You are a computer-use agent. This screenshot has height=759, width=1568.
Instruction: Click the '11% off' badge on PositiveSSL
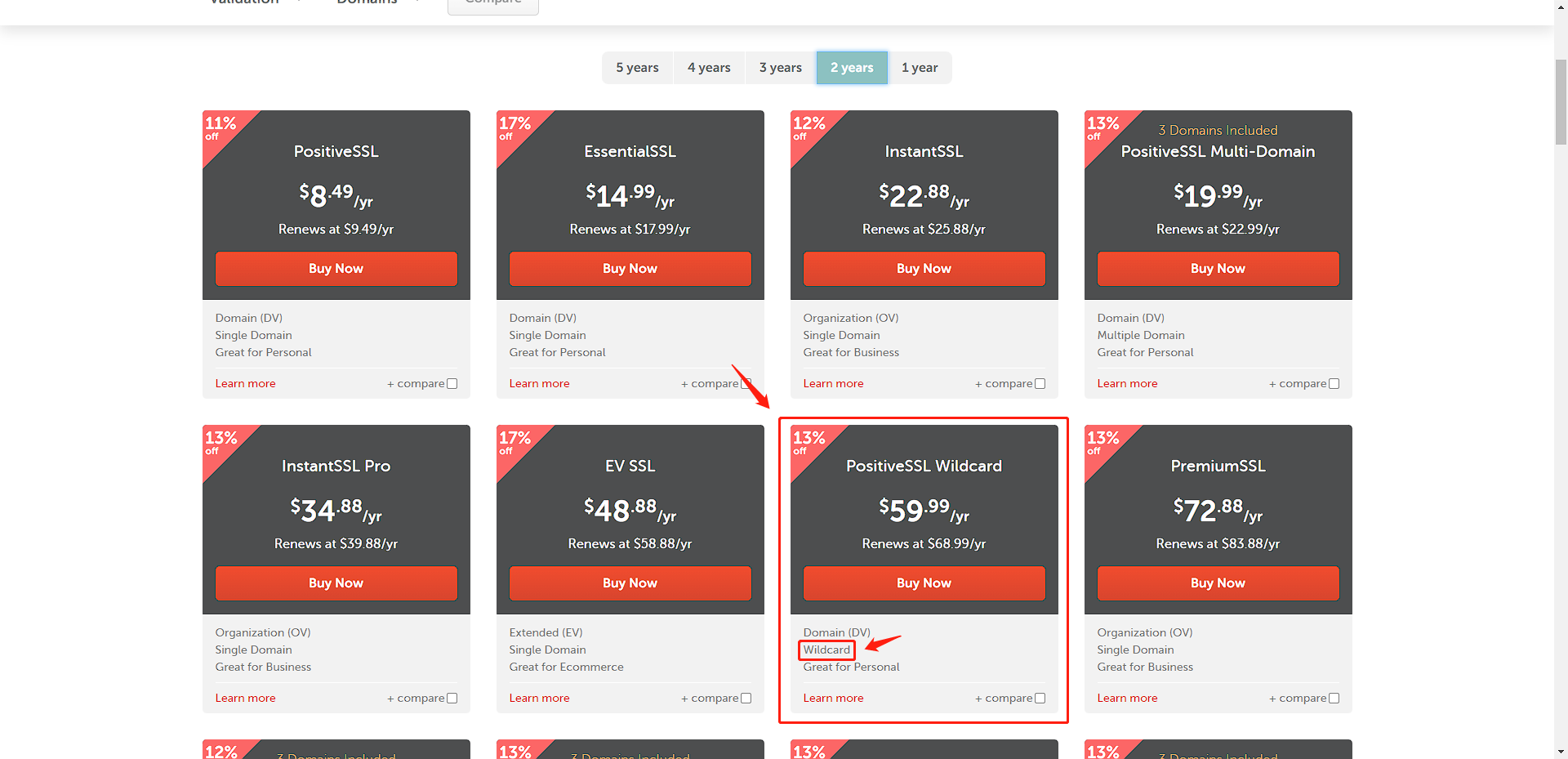click(221, 128)
